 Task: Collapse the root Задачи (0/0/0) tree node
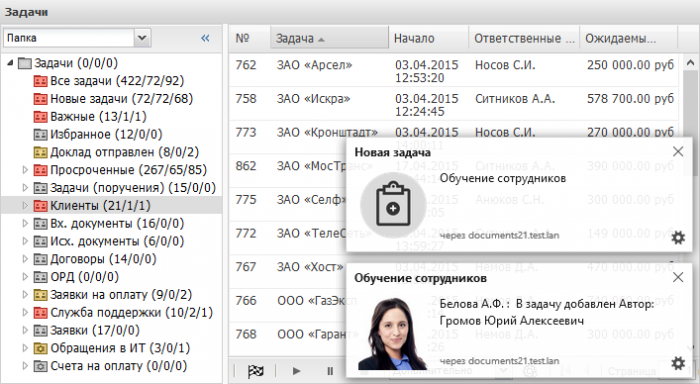10,63
